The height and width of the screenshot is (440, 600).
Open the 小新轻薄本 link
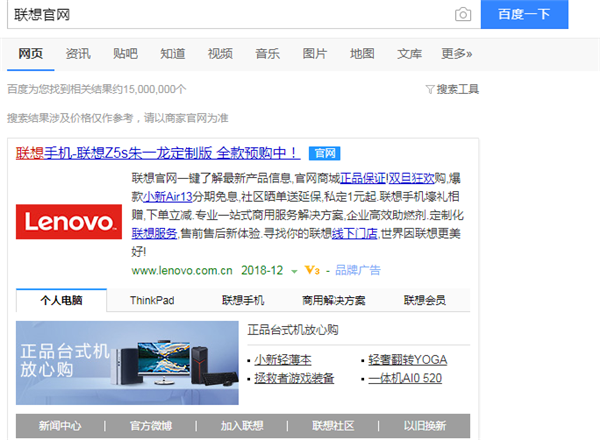point(283,360)
